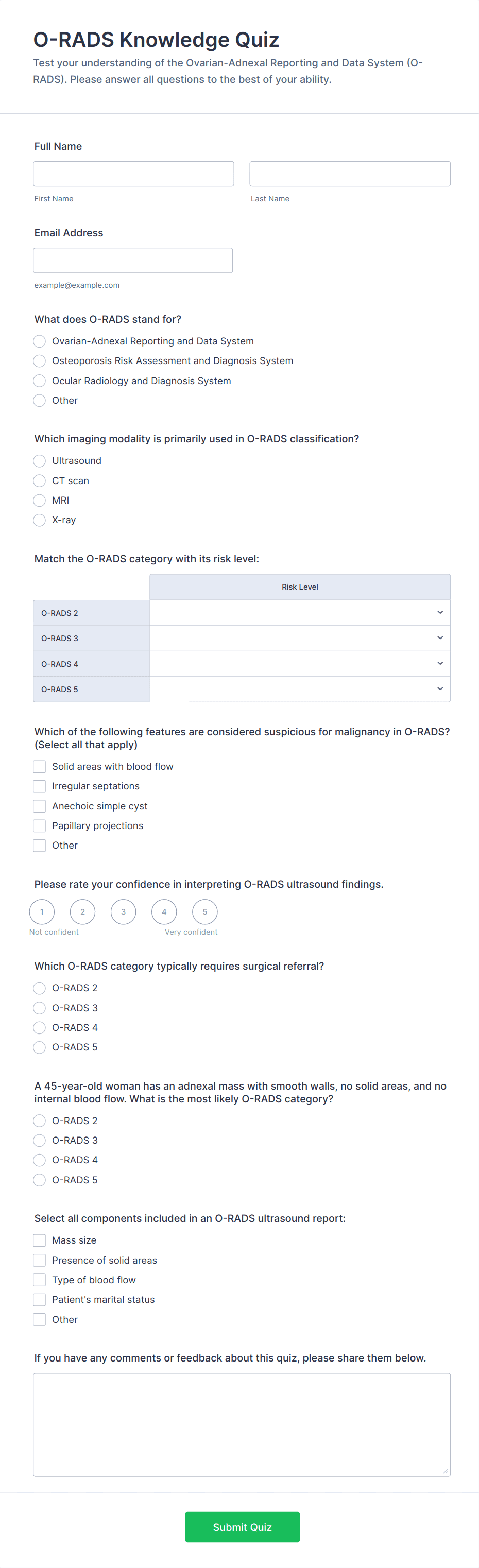Click the Submit Quiz button
Image resolution: width=479 pixels, height=1568 pixels.
[x=242, y=1527]
